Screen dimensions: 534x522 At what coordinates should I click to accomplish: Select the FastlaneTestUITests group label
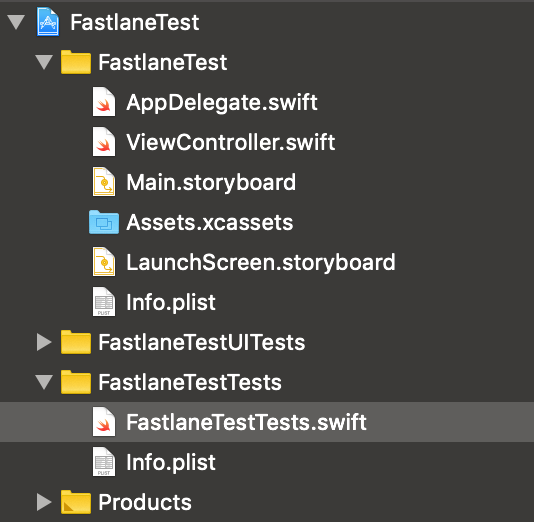202,342
